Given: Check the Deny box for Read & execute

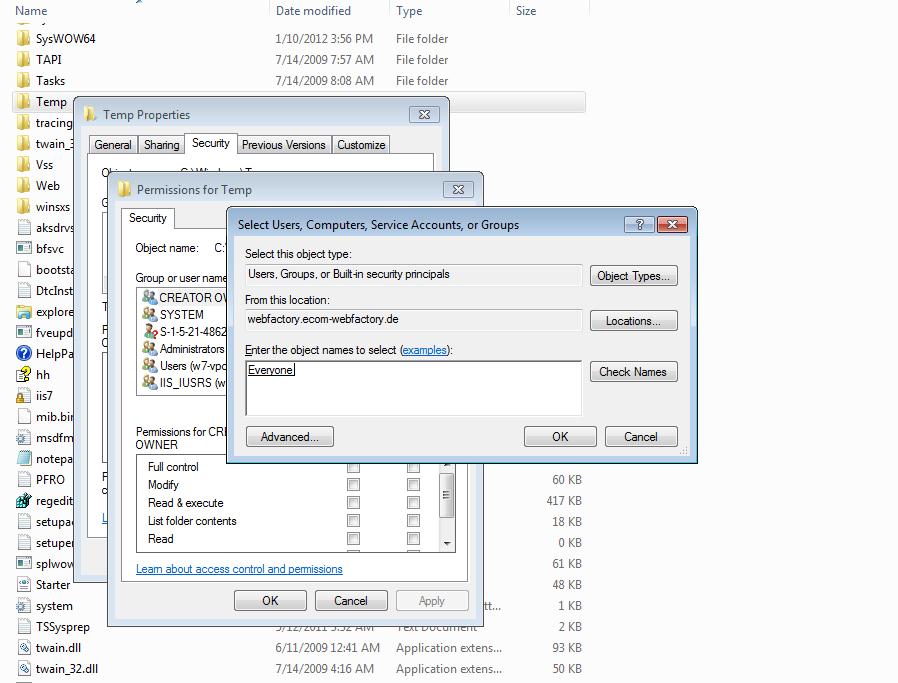Looking at the screenshot, I should [413, 503].
